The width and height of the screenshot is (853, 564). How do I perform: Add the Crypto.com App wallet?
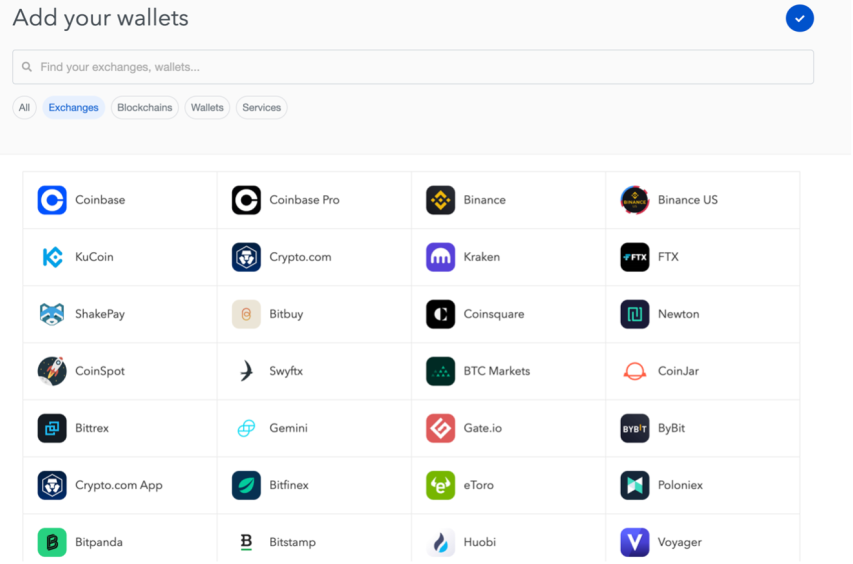[120, 485]
